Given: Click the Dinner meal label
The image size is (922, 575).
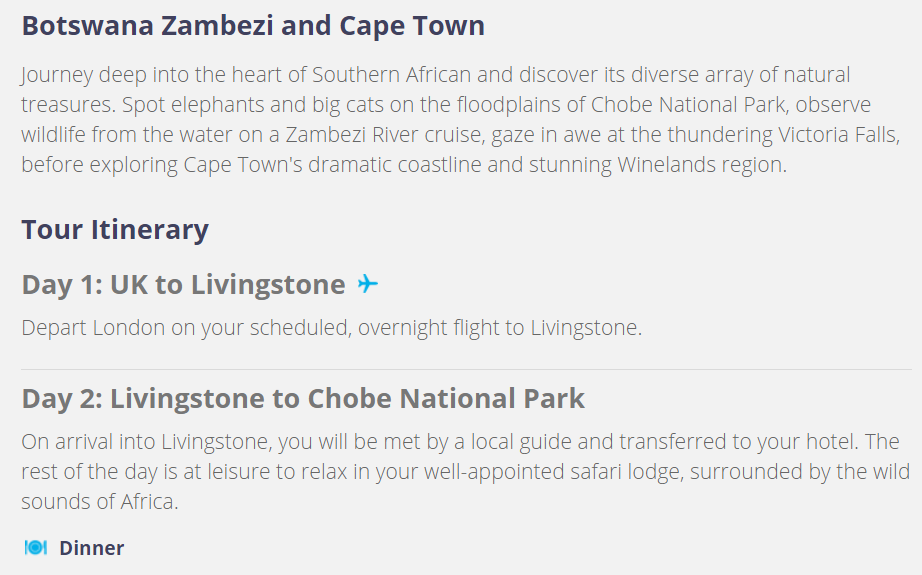Looking at the screenshot, I should click(x=92, y=548).
